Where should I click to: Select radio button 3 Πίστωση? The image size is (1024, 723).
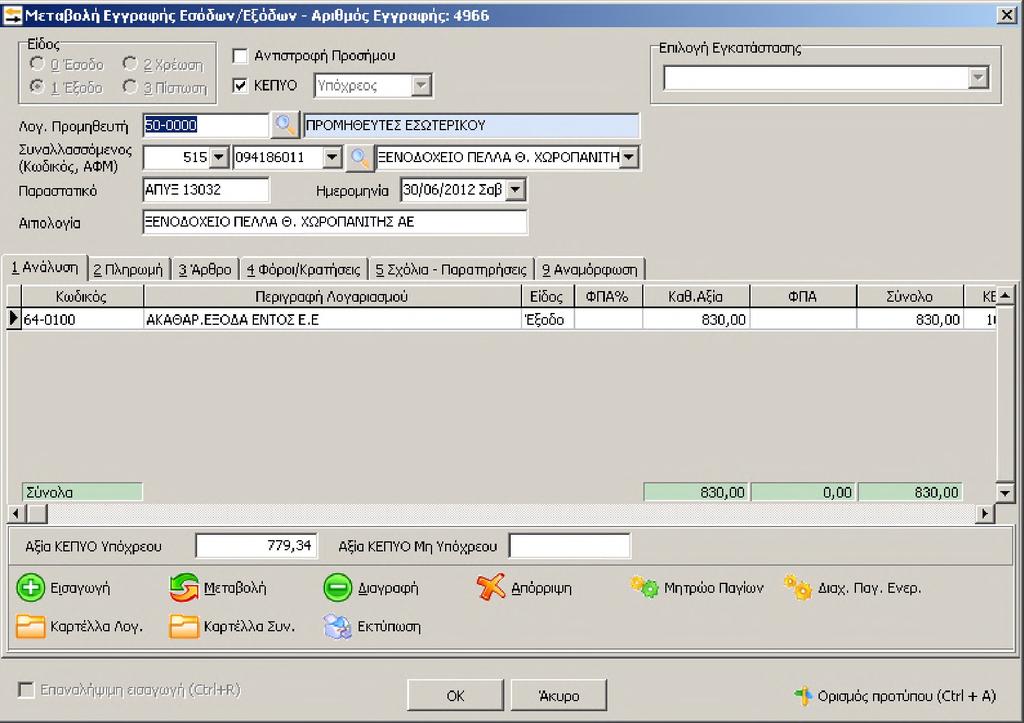[x=130, y=87]
